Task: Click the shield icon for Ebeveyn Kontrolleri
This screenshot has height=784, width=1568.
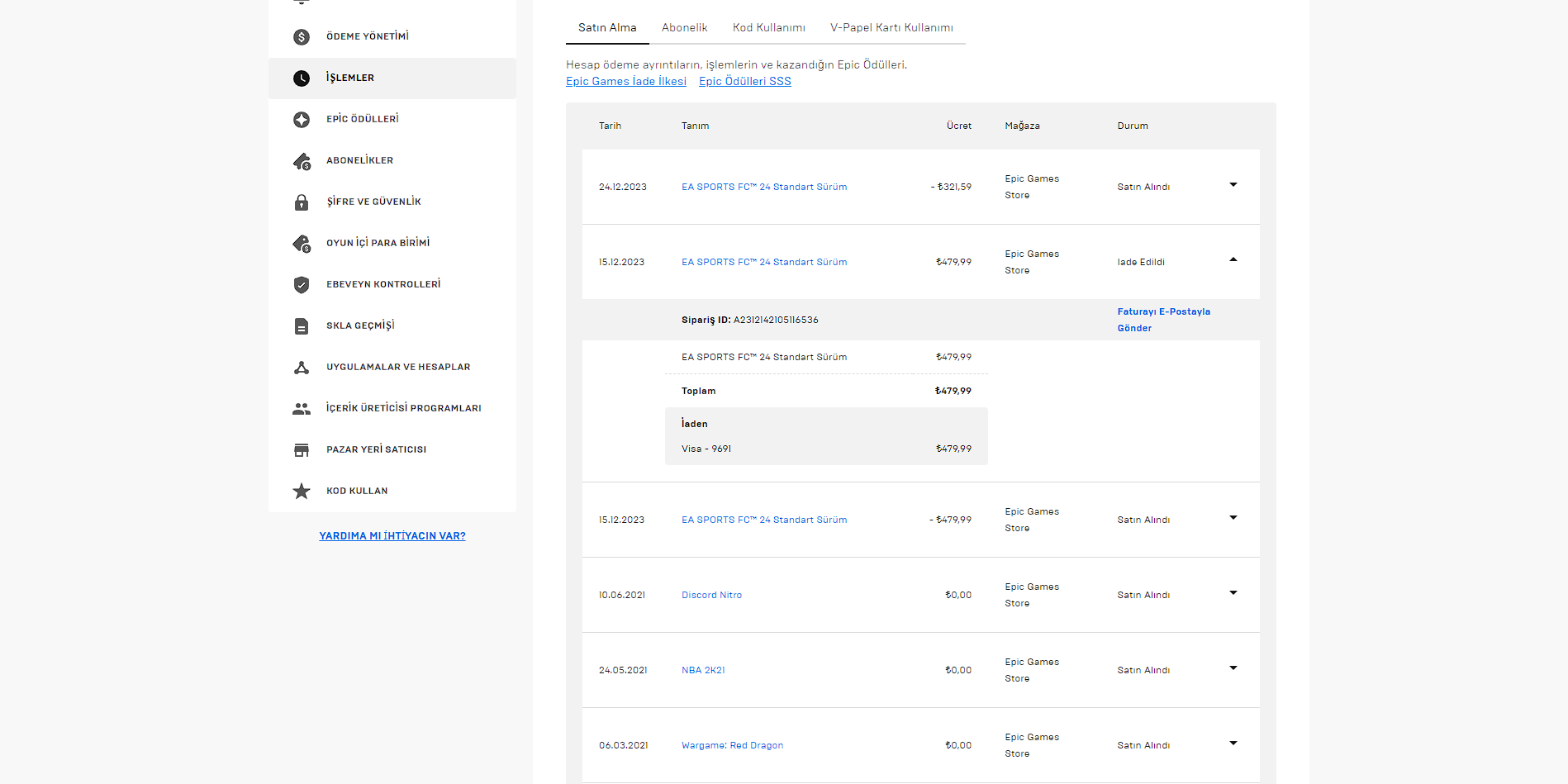Action: 302,285
